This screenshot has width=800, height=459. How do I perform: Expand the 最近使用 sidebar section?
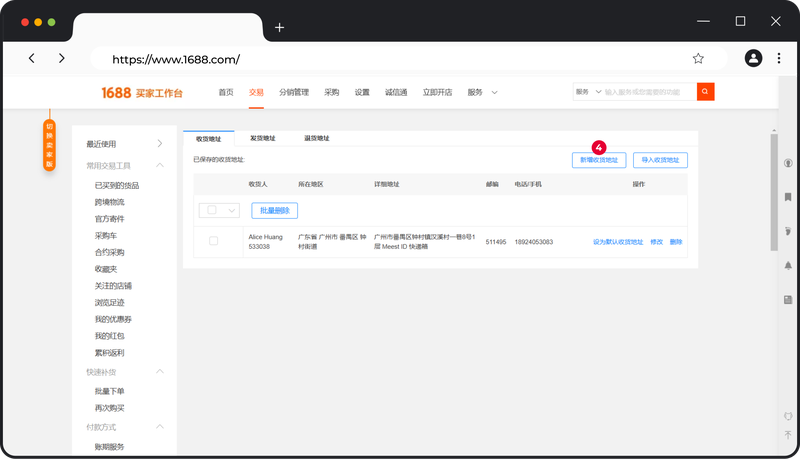coord(159,144)
